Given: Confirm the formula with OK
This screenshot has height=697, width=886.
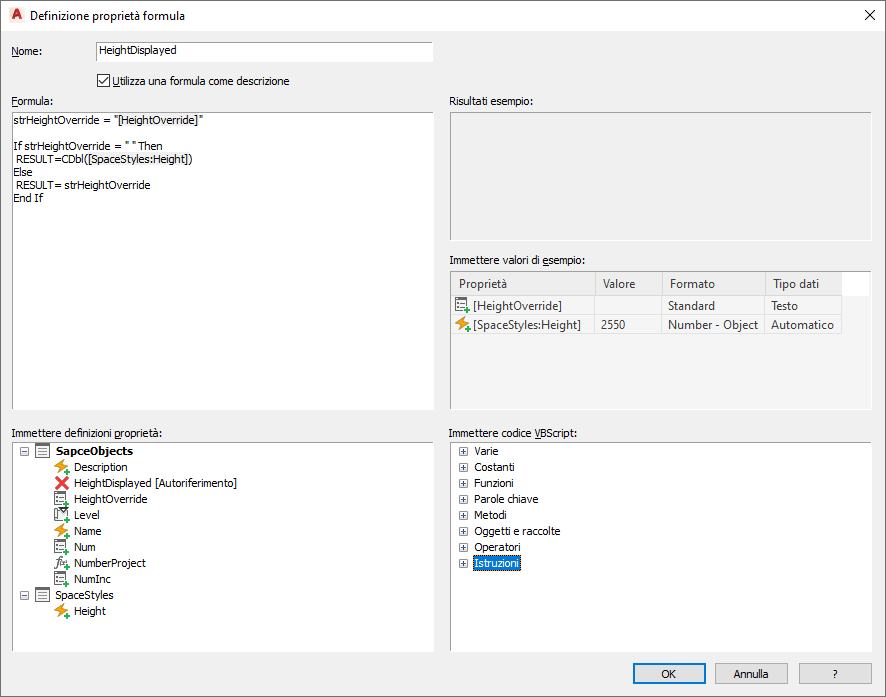Looking at the screenshot, I should (x=669, y=674).
